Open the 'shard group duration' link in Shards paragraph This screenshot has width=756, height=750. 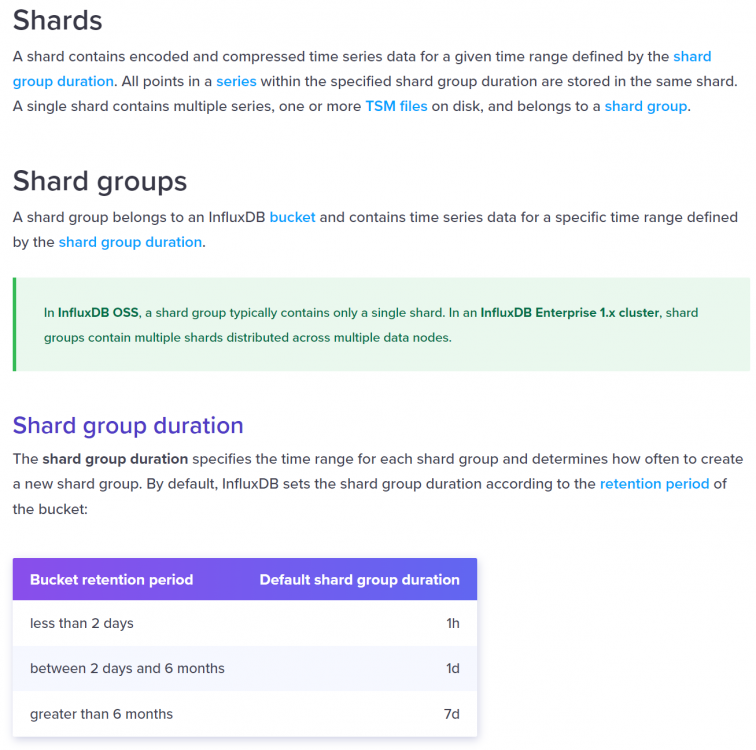(x=63, y=81)
